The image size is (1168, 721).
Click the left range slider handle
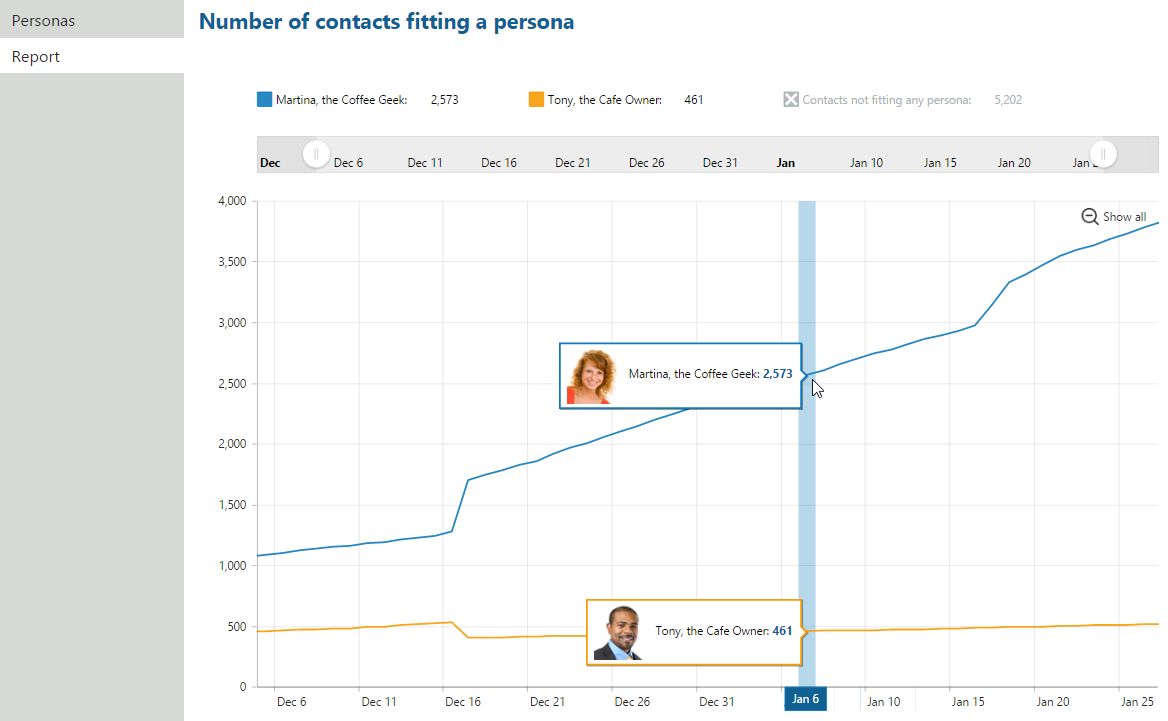(315, 154)
